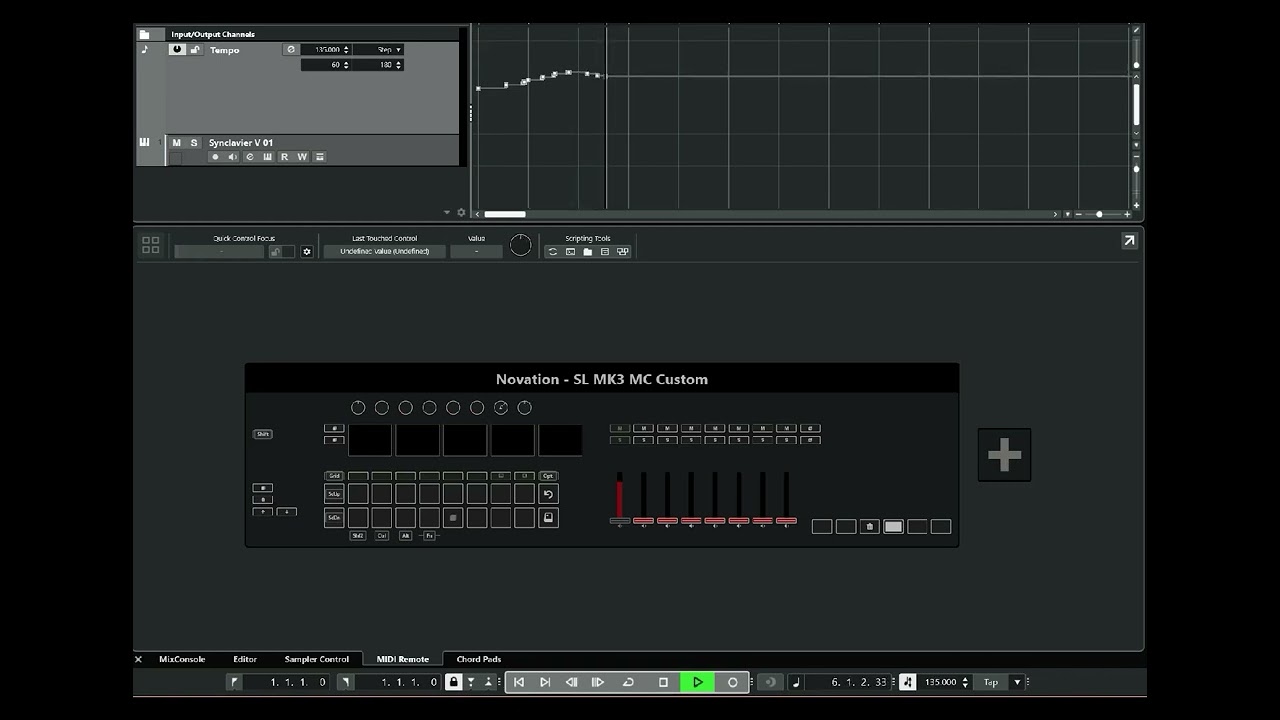Adjust the maximum tempo display value 180
The height and width of the screenshot is (720, 1280).
point(378,65)
